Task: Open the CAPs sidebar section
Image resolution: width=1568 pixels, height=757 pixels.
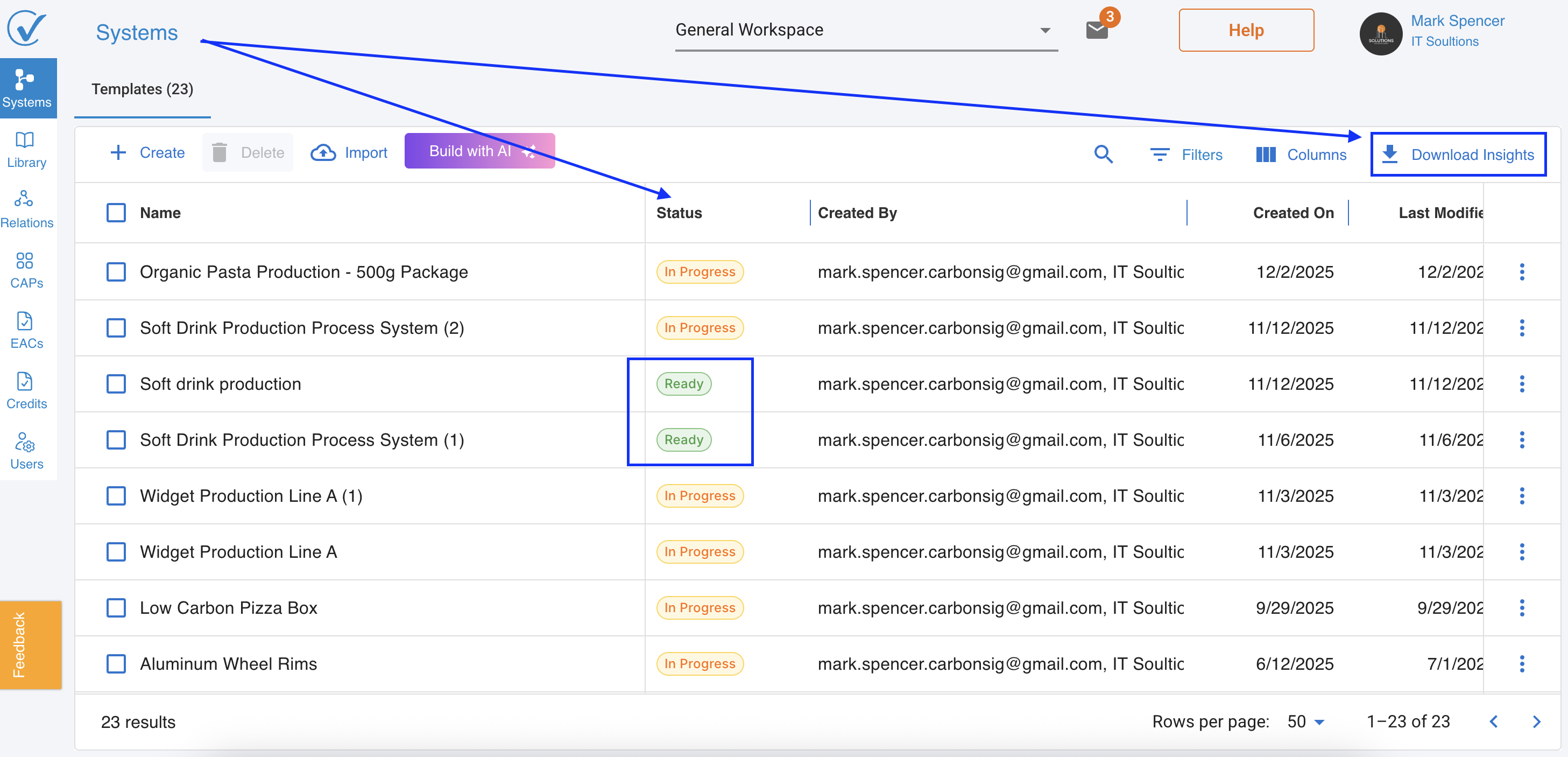Action: click(x=26, y=270)
